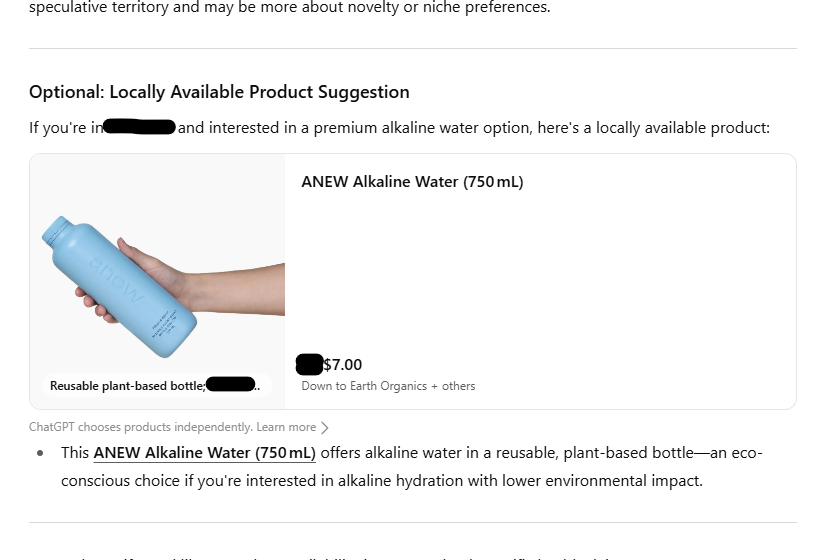Open the Learn more link
830x560 pixels.
[286, 427]
